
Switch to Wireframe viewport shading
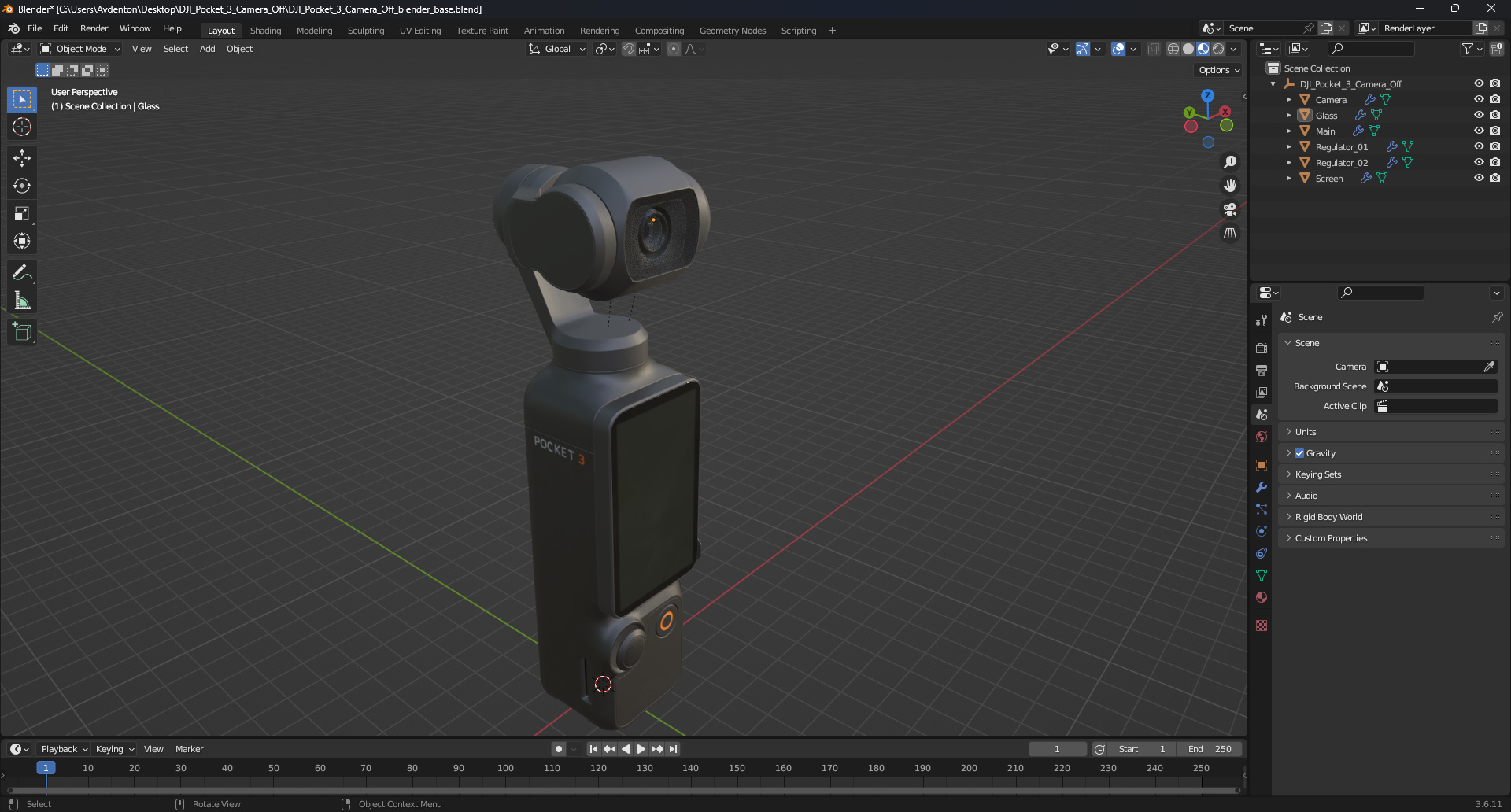click(x=1173, y=49)
